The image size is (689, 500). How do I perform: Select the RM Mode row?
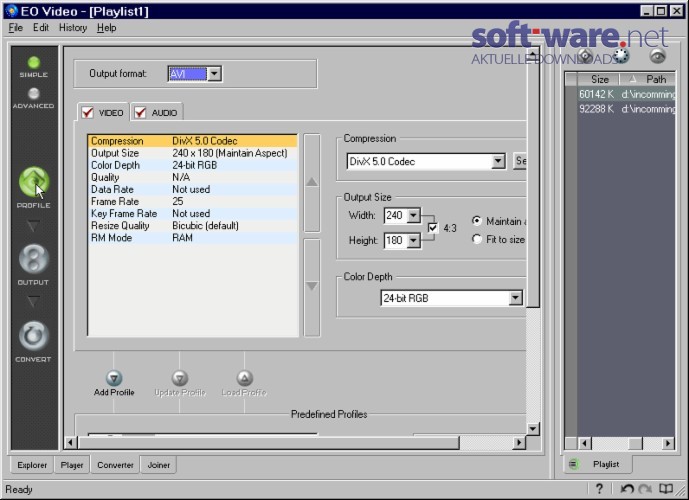pyautogui.click(x=192, y=237)
